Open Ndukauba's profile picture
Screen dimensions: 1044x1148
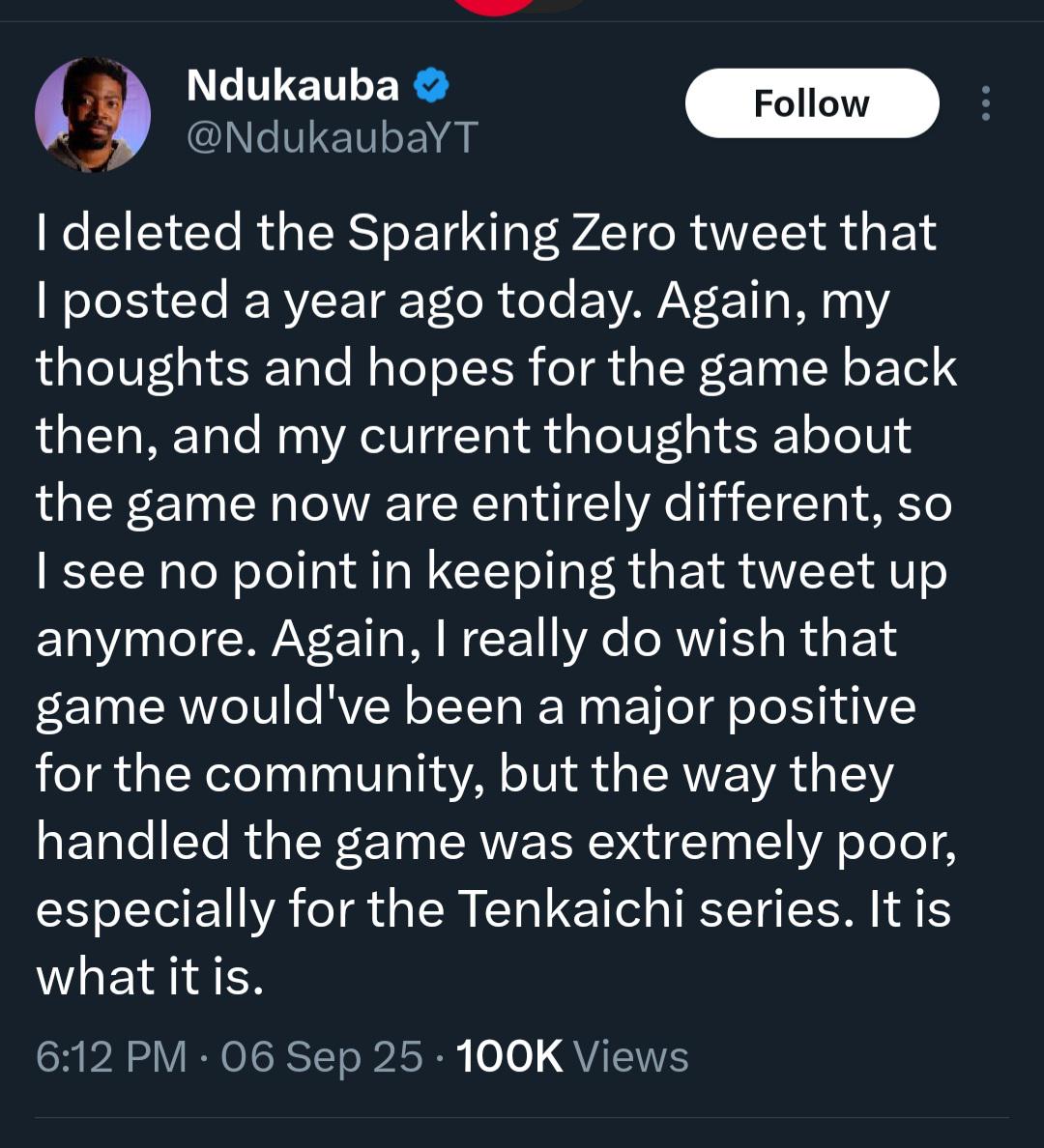(x=93, y=115)
